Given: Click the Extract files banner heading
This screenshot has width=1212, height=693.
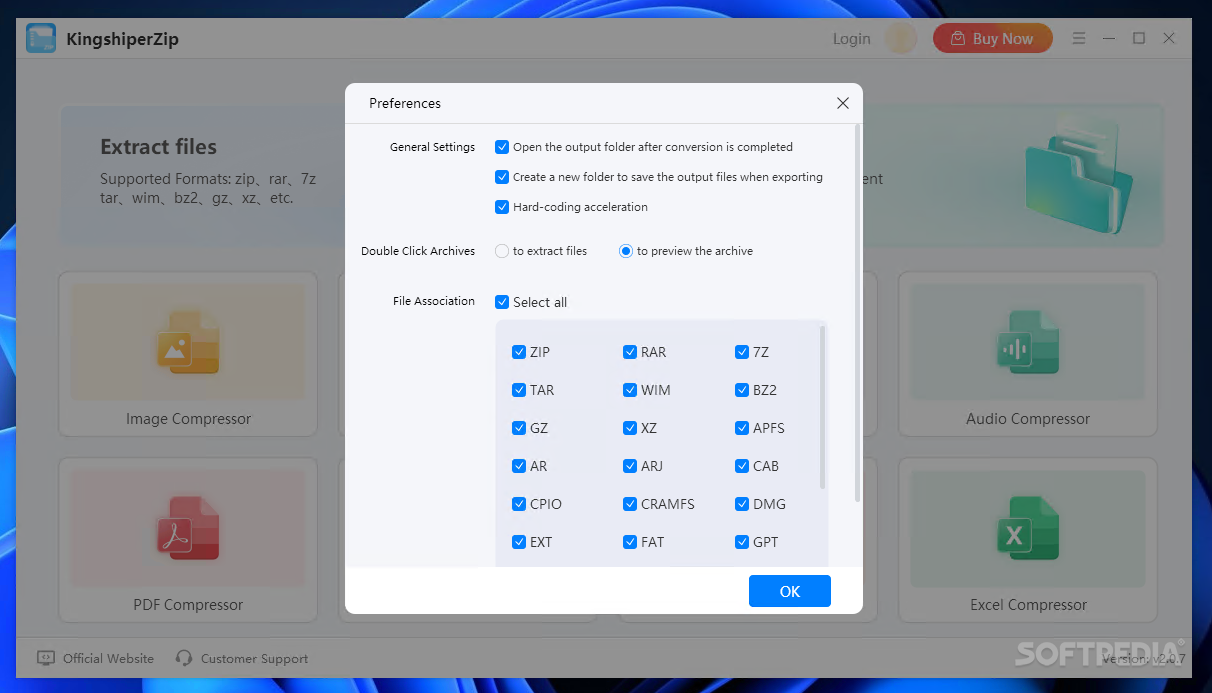Looking at the screenshot, I should (158, 147).
